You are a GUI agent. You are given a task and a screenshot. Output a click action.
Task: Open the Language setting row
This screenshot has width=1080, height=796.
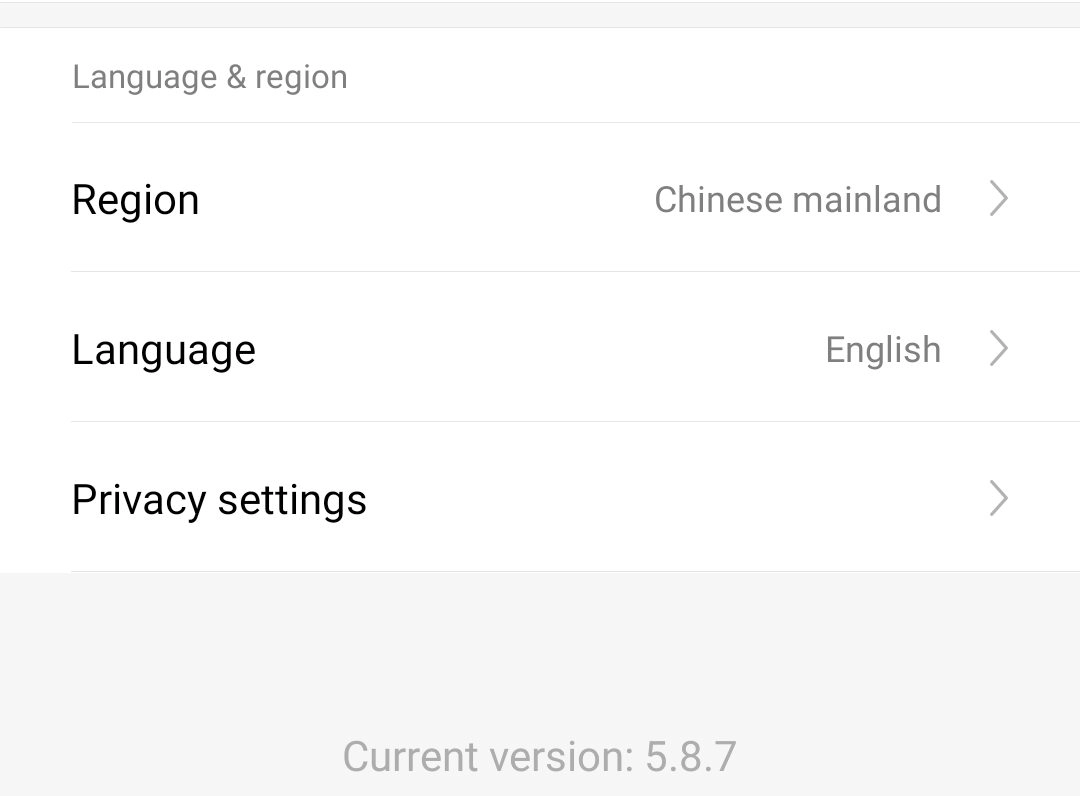540,349
